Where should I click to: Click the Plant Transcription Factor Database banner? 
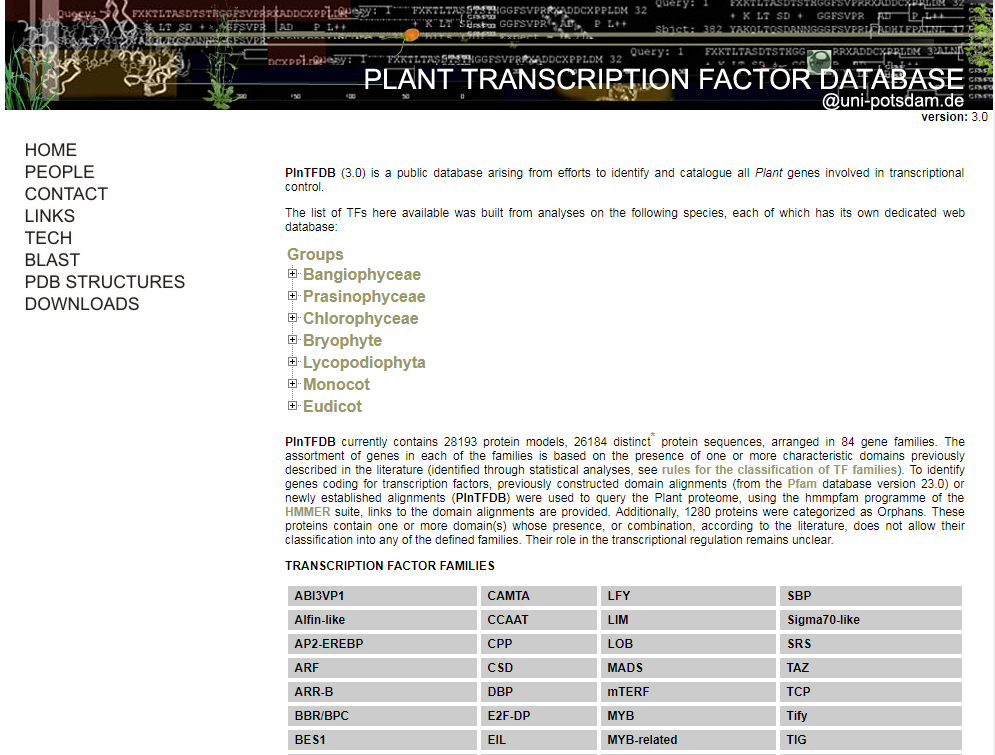[x=498, y=55]
